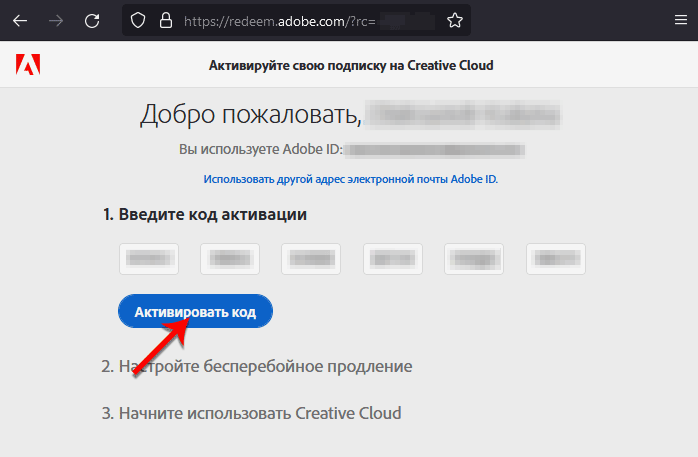The height and width of the screenshot is (457, 698).
Task: Click the Добро пожаловать greeting text
Action: click(251, 115)
